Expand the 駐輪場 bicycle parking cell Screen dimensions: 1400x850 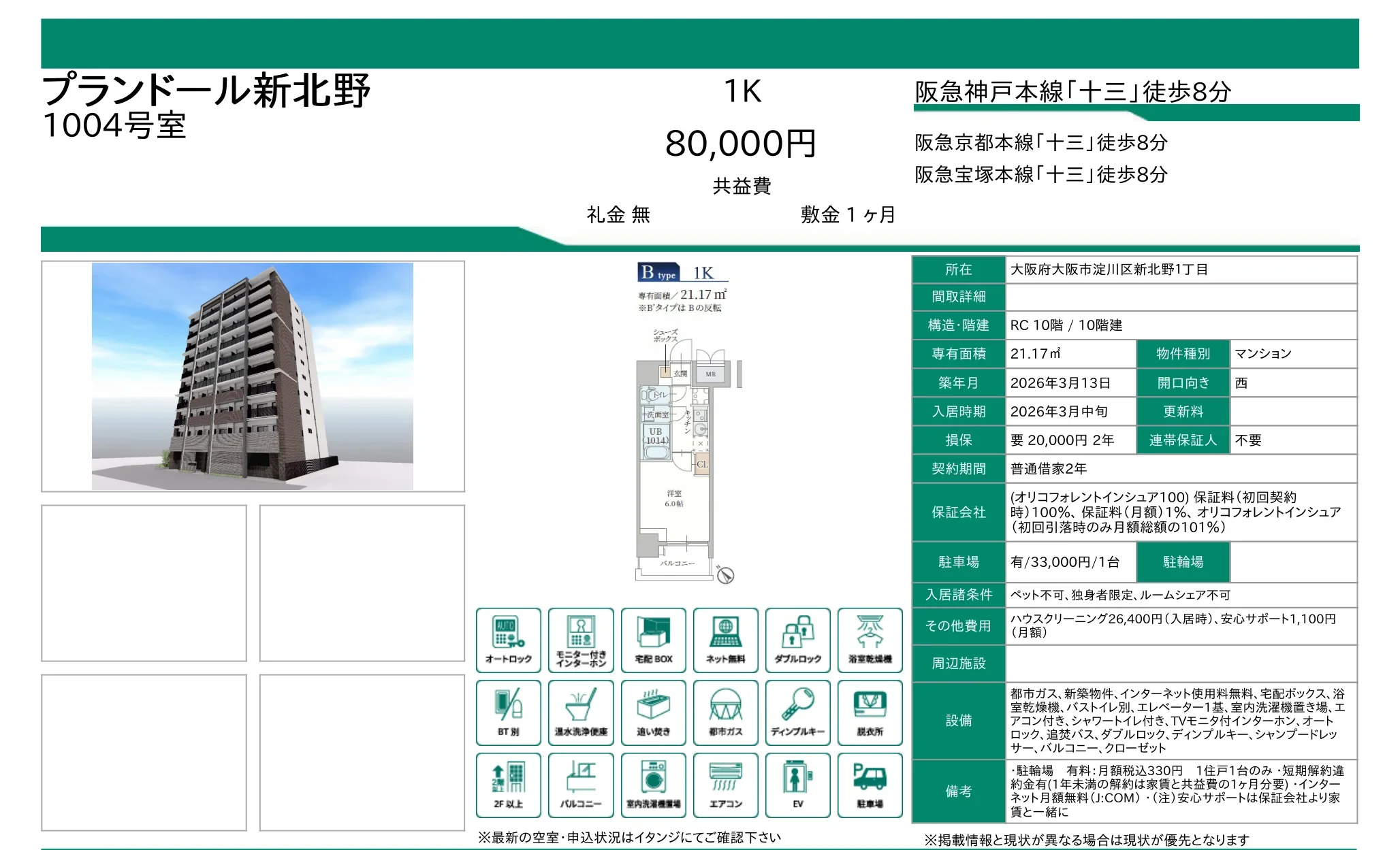pos(1183,562)
